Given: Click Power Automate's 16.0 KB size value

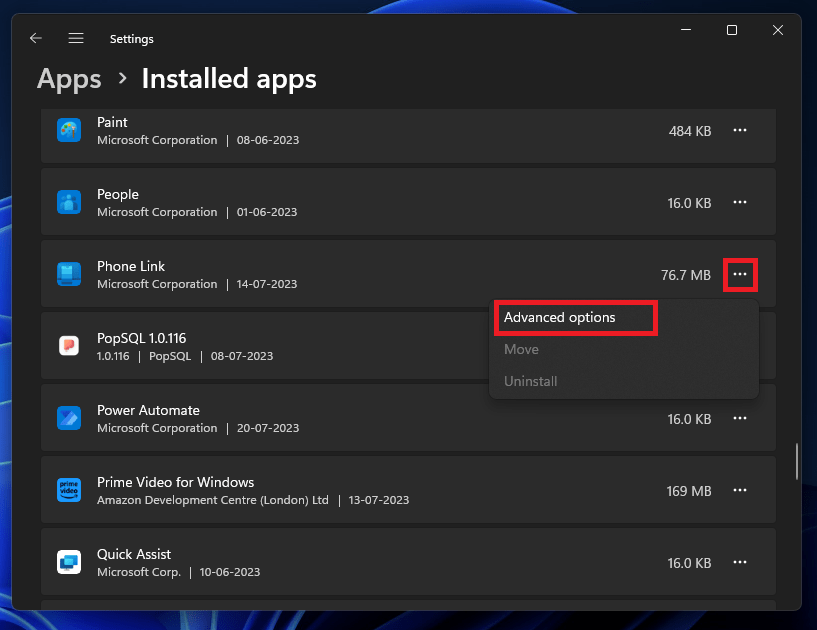Looking at the screenshot, I should 689,419.
